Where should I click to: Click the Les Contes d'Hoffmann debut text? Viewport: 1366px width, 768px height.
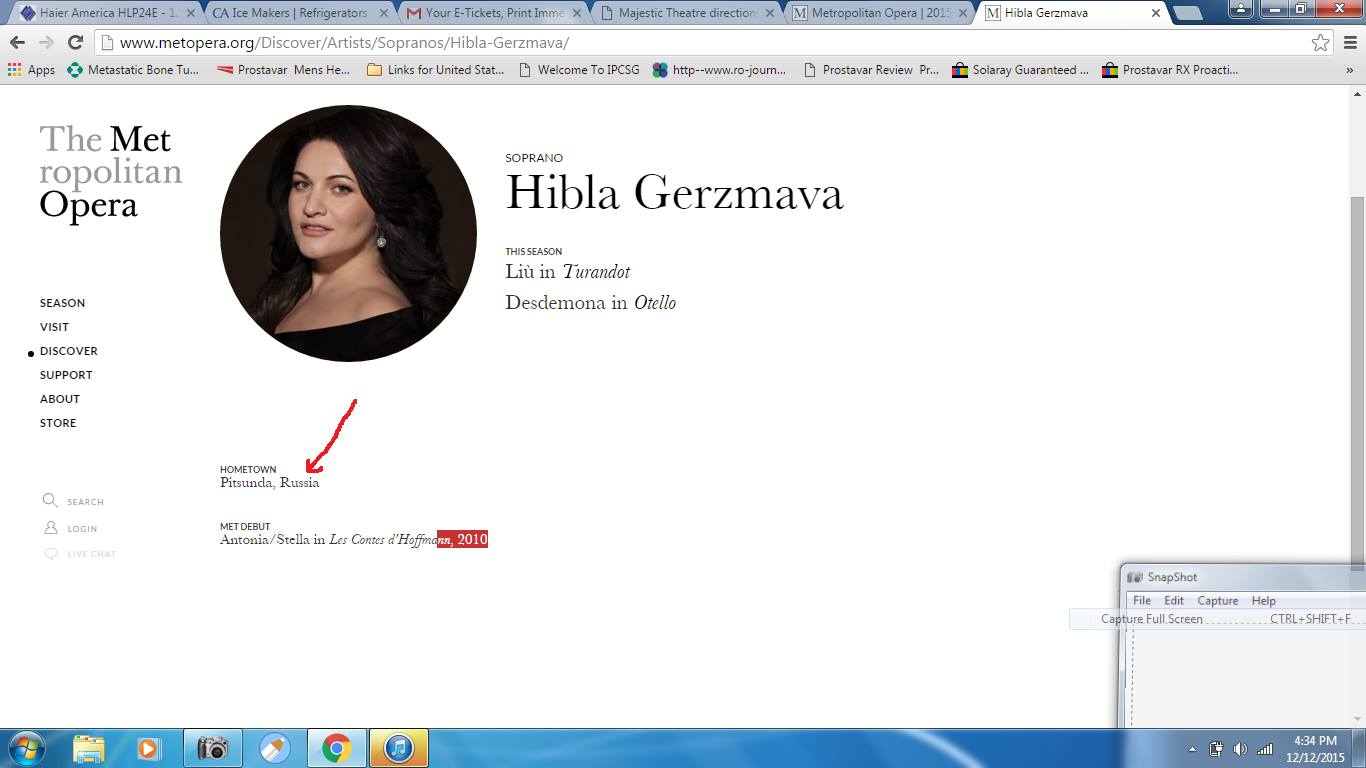pos(354,539)
